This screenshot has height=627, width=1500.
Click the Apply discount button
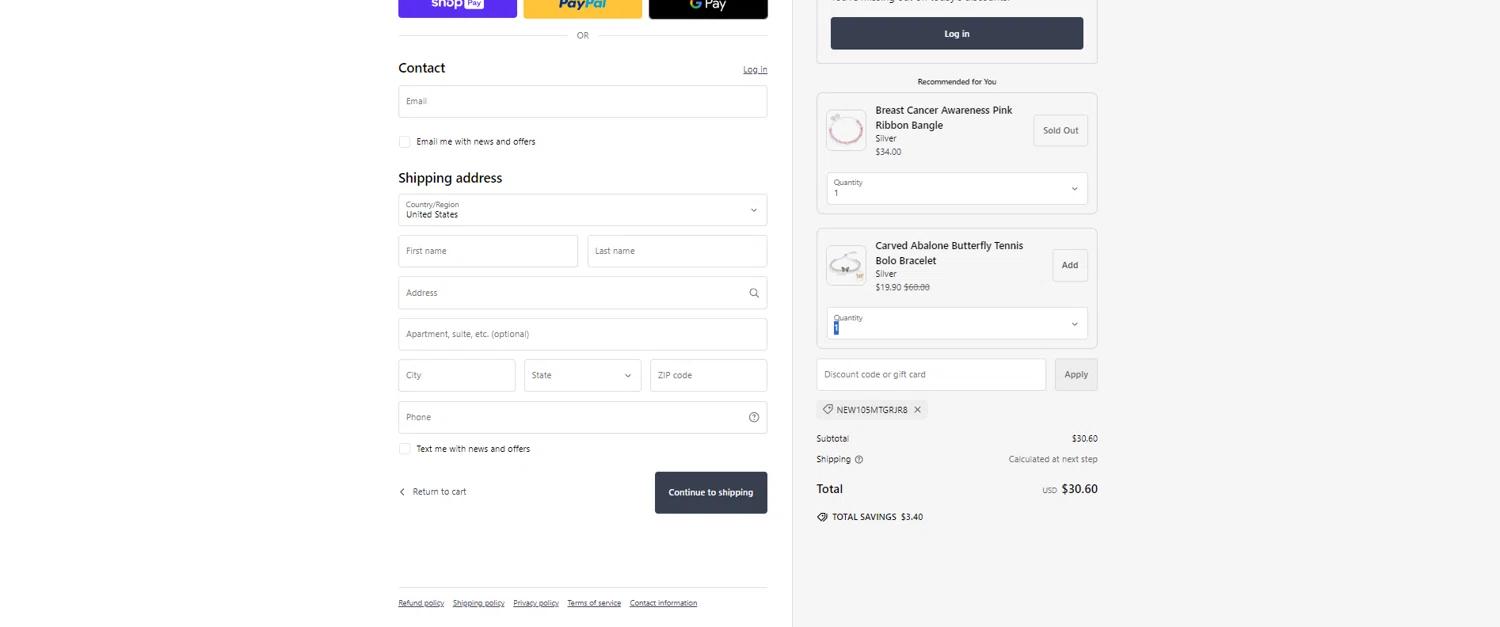pos(1076,374)
